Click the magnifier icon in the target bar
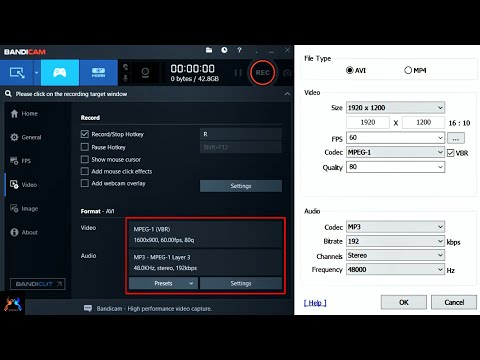Image resolution: width=480 pixels, height=360 pixels. [x=8, y=94]
